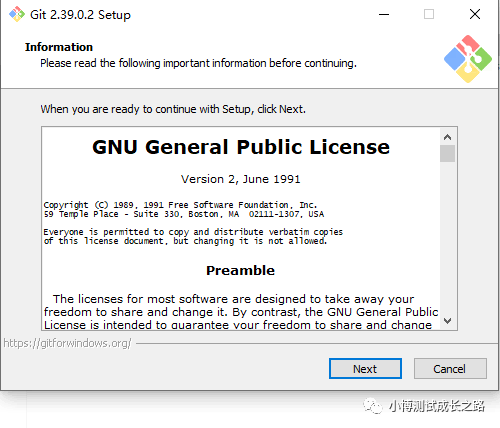Click the 'GNU General Public License' heading
This screenshot has width=500, height=428.
[241, 147]
